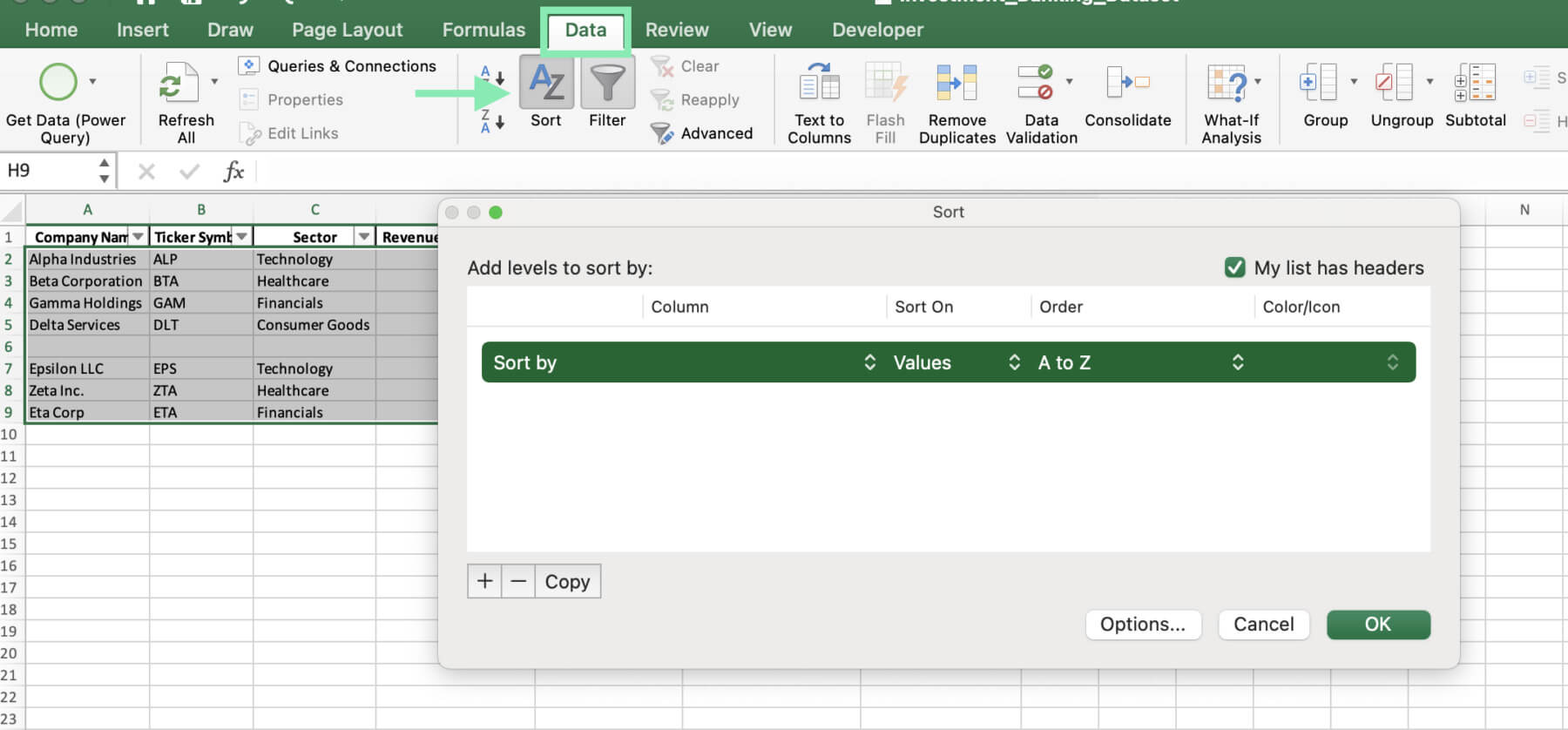Click the cancel entry X in the formula bar
Screen dimensions: 1568x730
(x=146, y=171)
